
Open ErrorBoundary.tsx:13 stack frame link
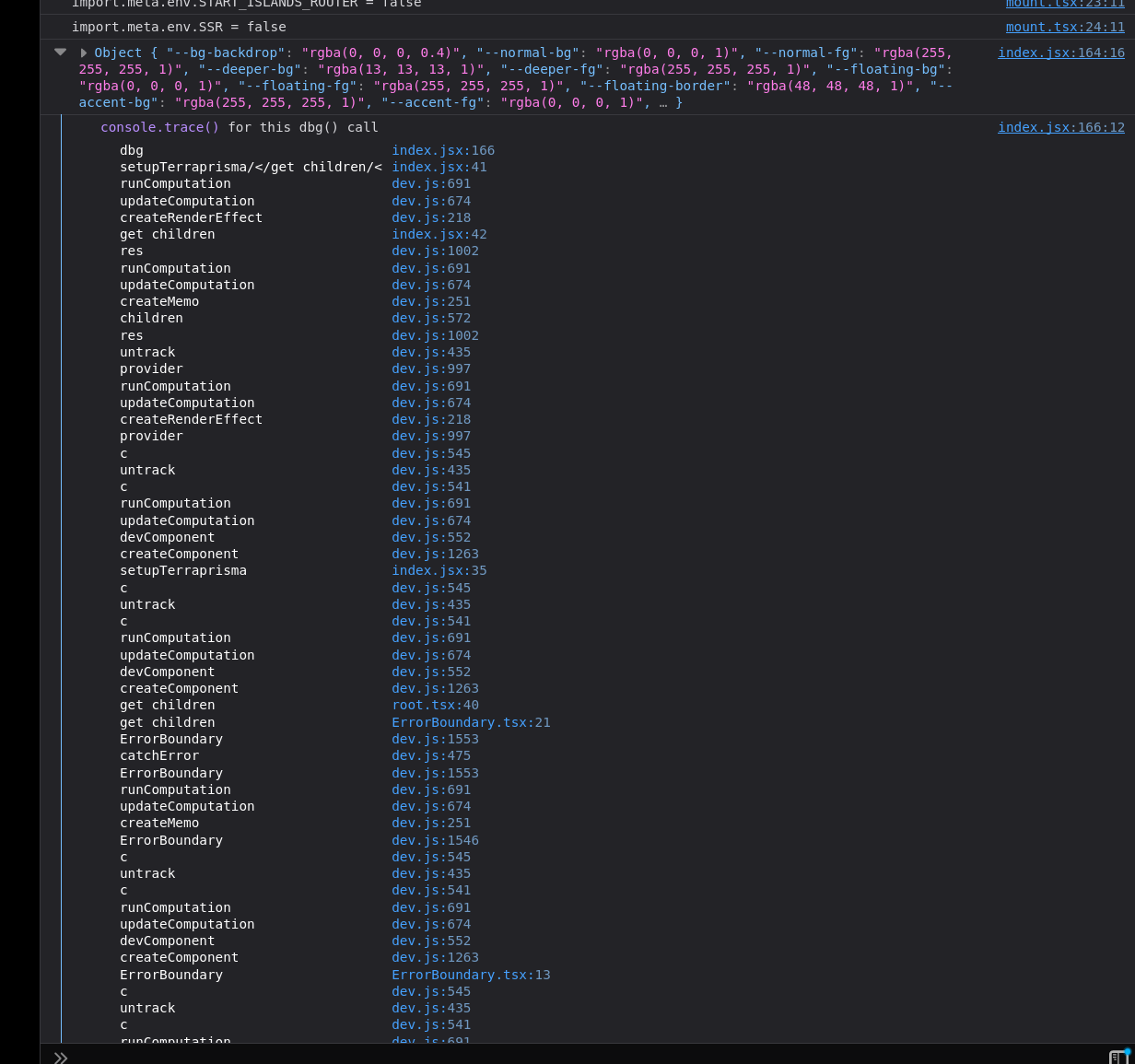[x=472, y=975]
